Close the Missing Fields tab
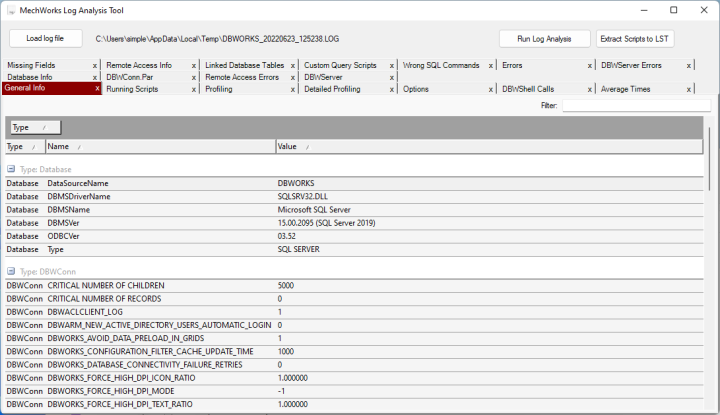 click(x=95, y=66)
